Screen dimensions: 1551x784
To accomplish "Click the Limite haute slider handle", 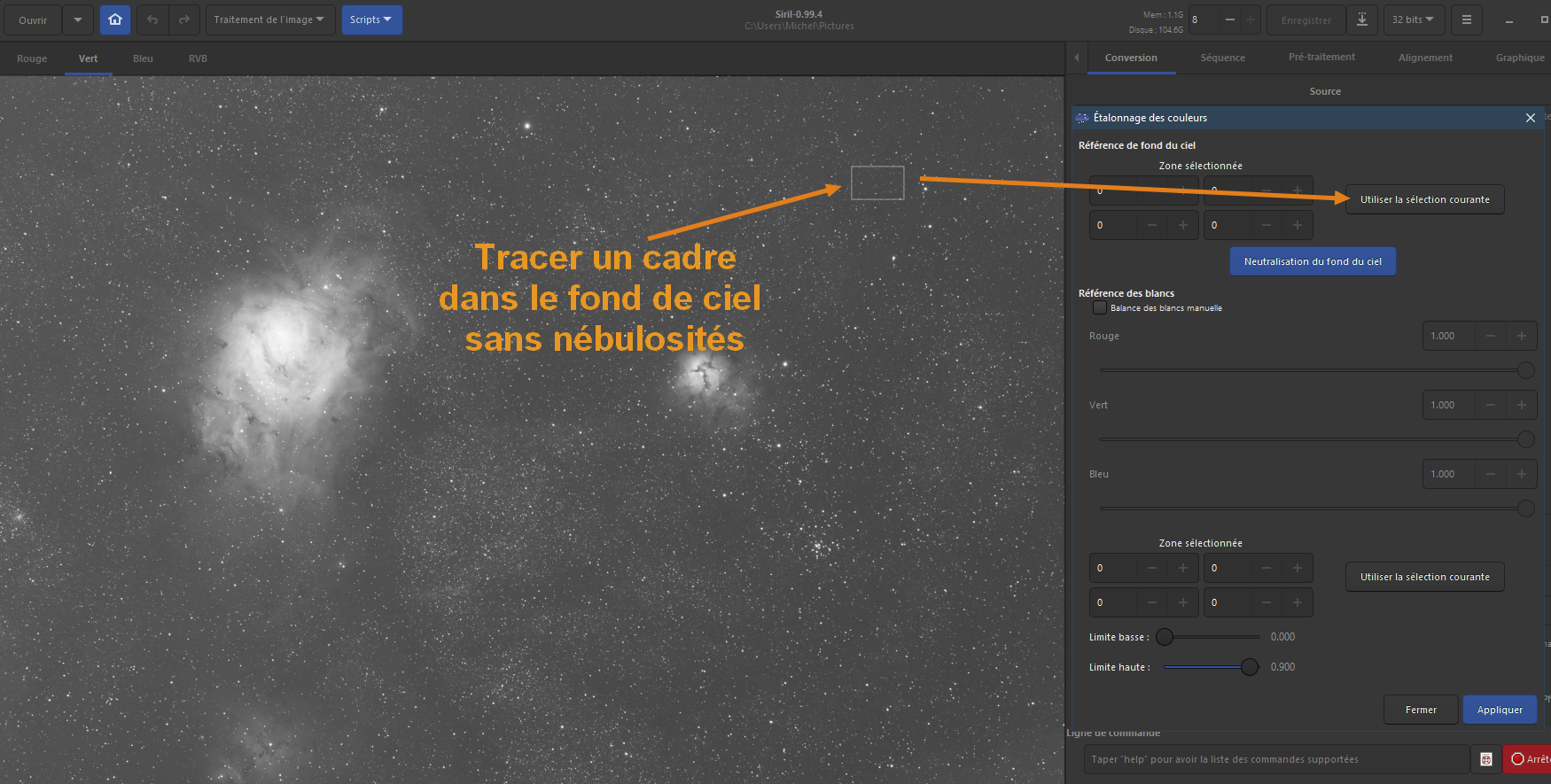I will pos(1250,667).
